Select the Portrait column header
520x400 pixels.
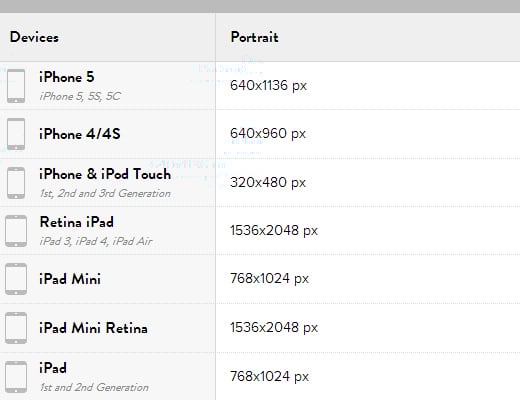tap(255, 37)
